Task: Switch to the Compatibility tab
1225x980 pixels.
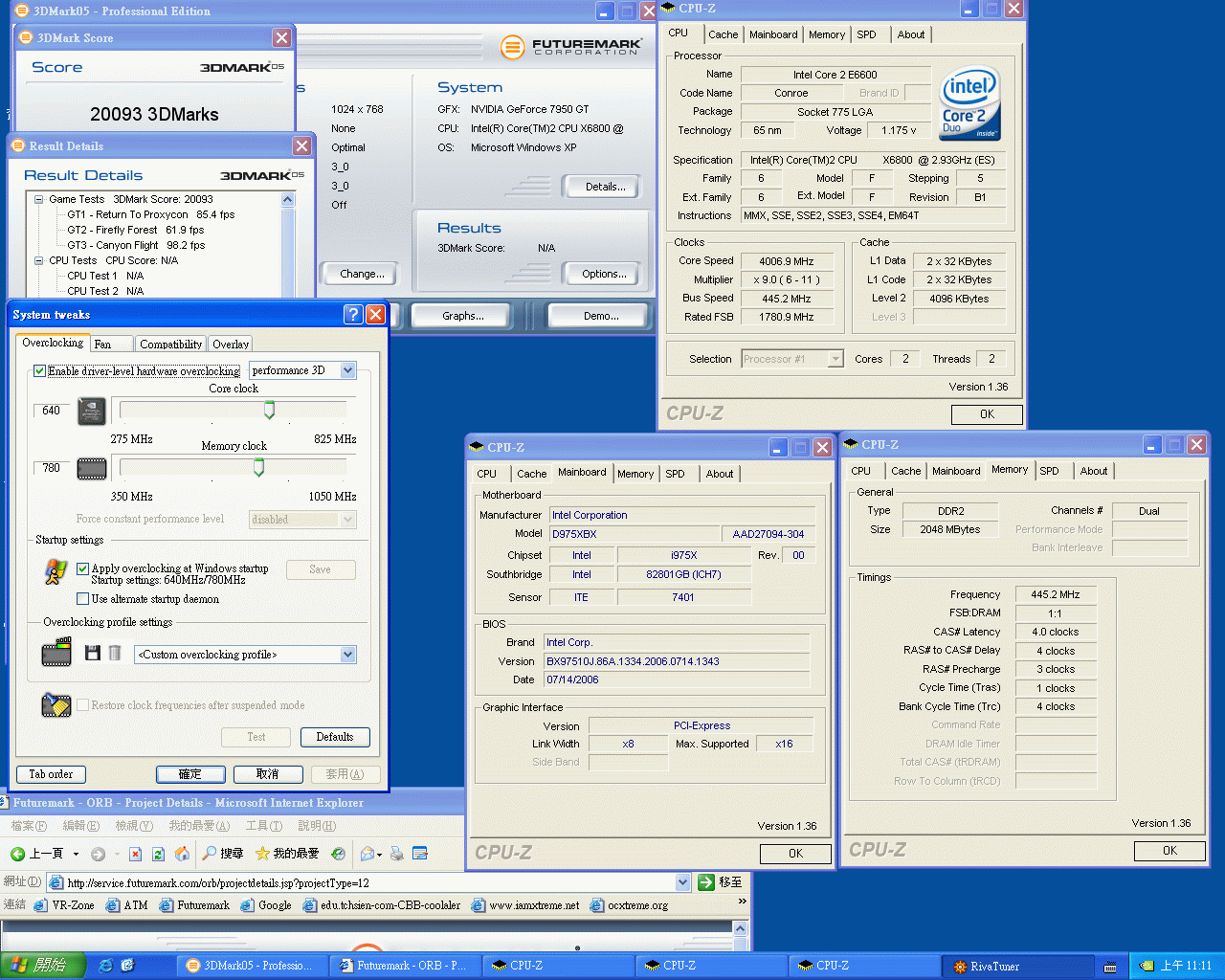Action: (x=170, y=345)
